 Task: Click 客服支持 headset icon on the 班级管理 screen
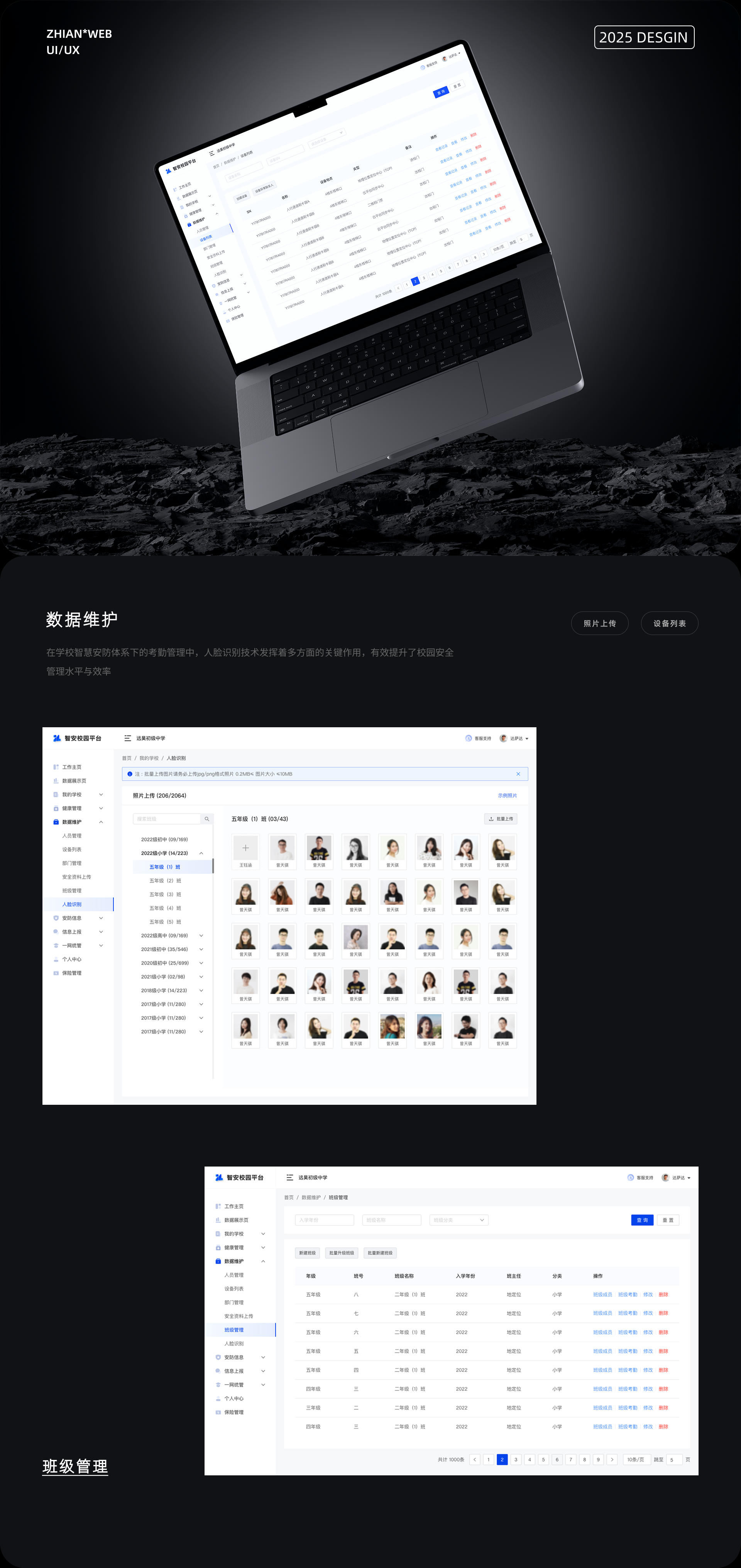(630, 1177)
